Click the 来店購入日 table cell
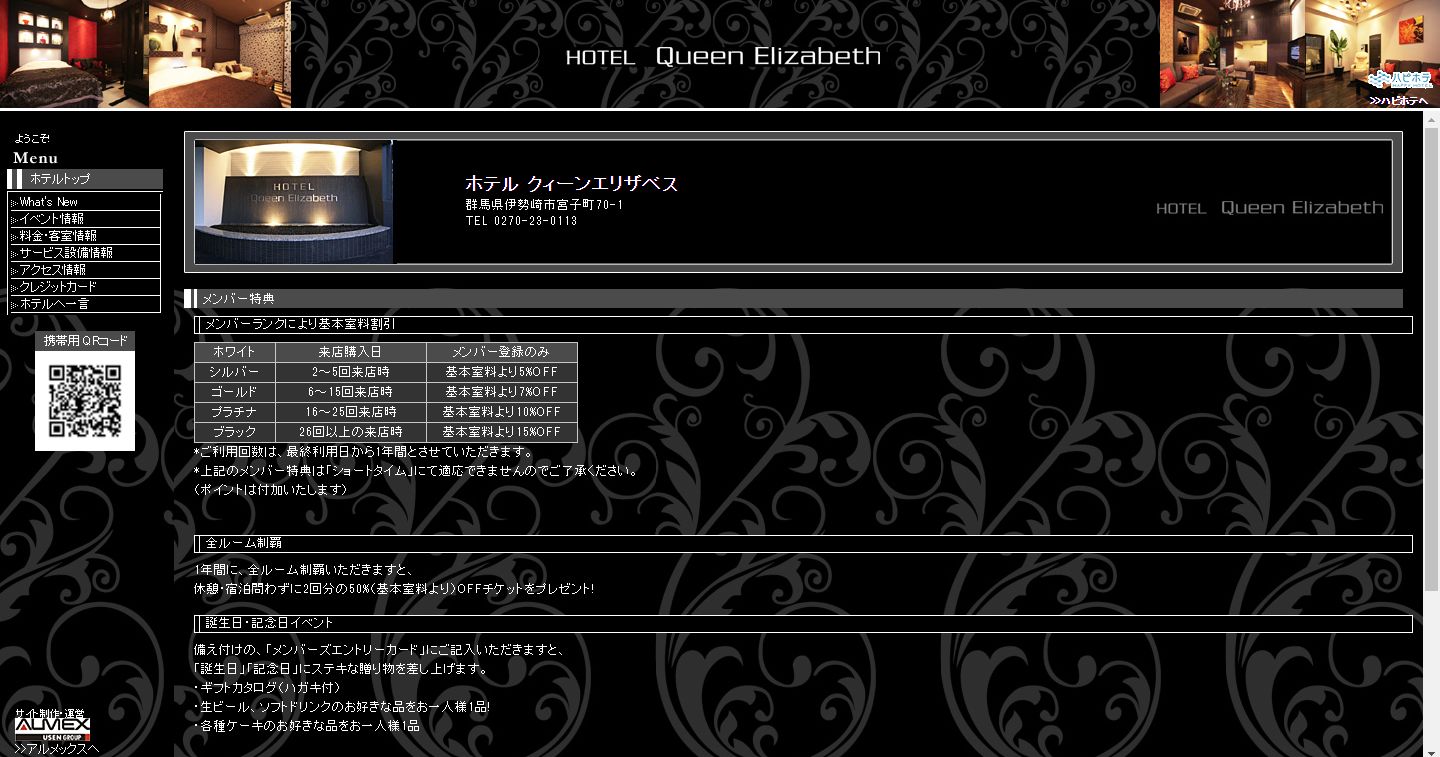Image resolution: width=1440 pixels, height=757 pixels. pos(351,352)
